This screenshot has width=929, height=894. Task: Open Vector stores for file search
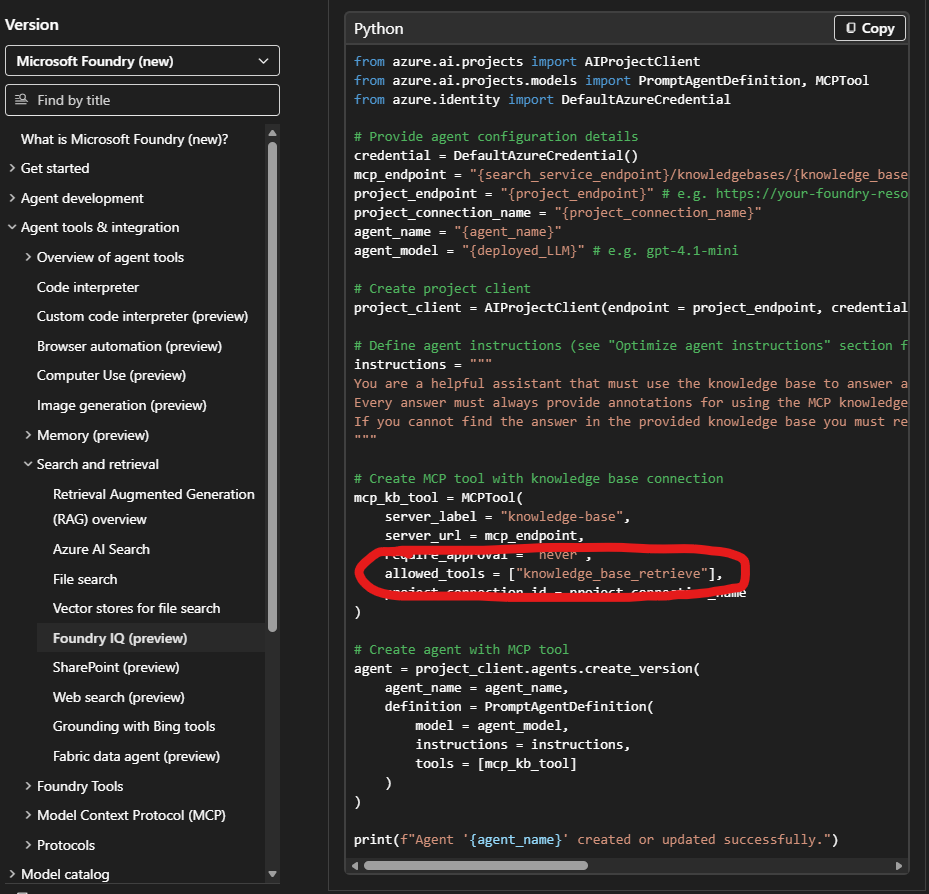coord(136,608)
